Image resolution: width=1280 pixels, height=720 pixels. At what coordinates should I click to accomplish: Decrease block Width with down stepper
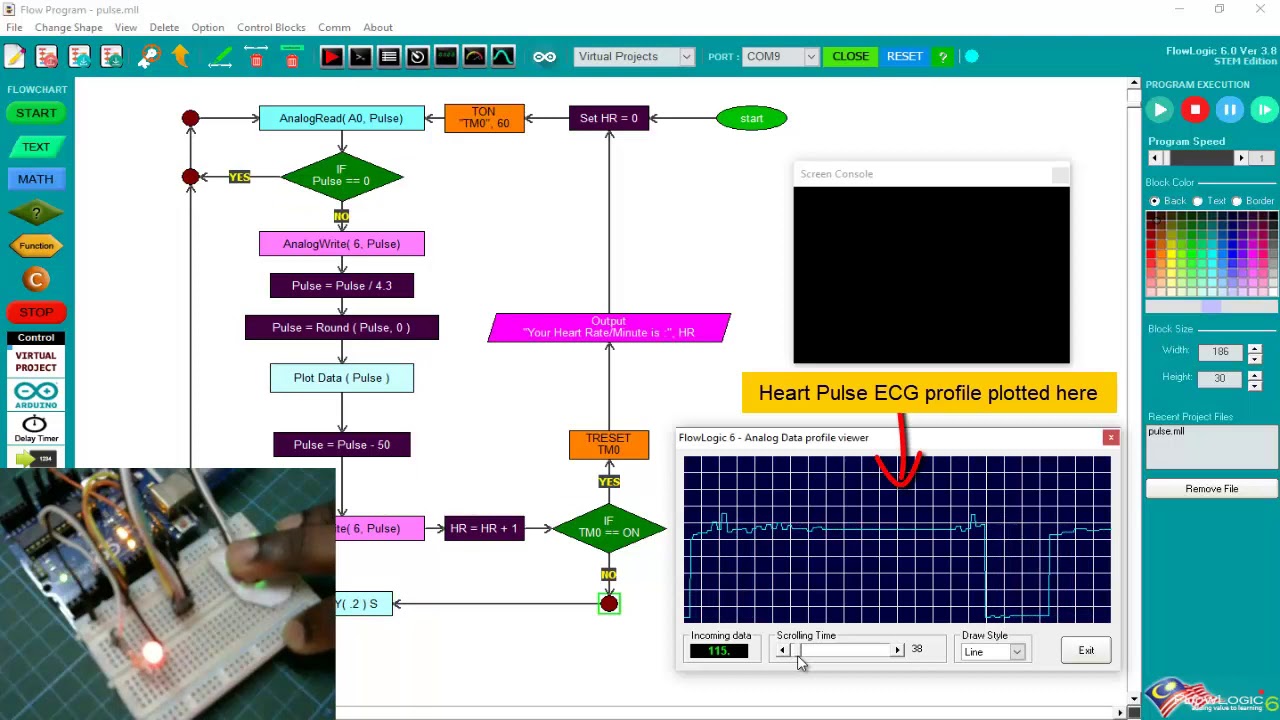tap(1254, 357)
